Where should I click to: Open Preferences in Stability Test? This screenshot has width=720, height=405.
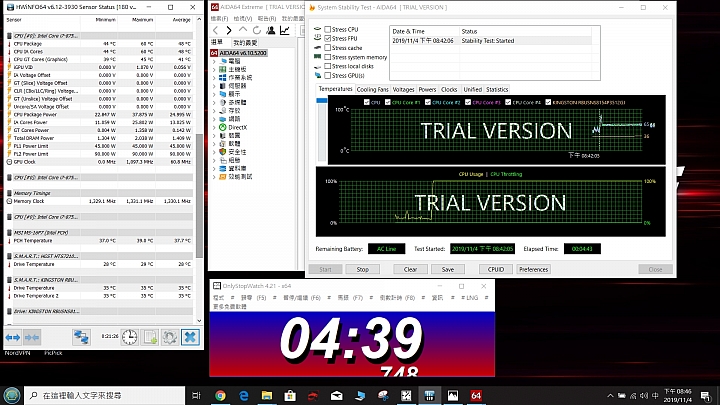click(534, 270)
